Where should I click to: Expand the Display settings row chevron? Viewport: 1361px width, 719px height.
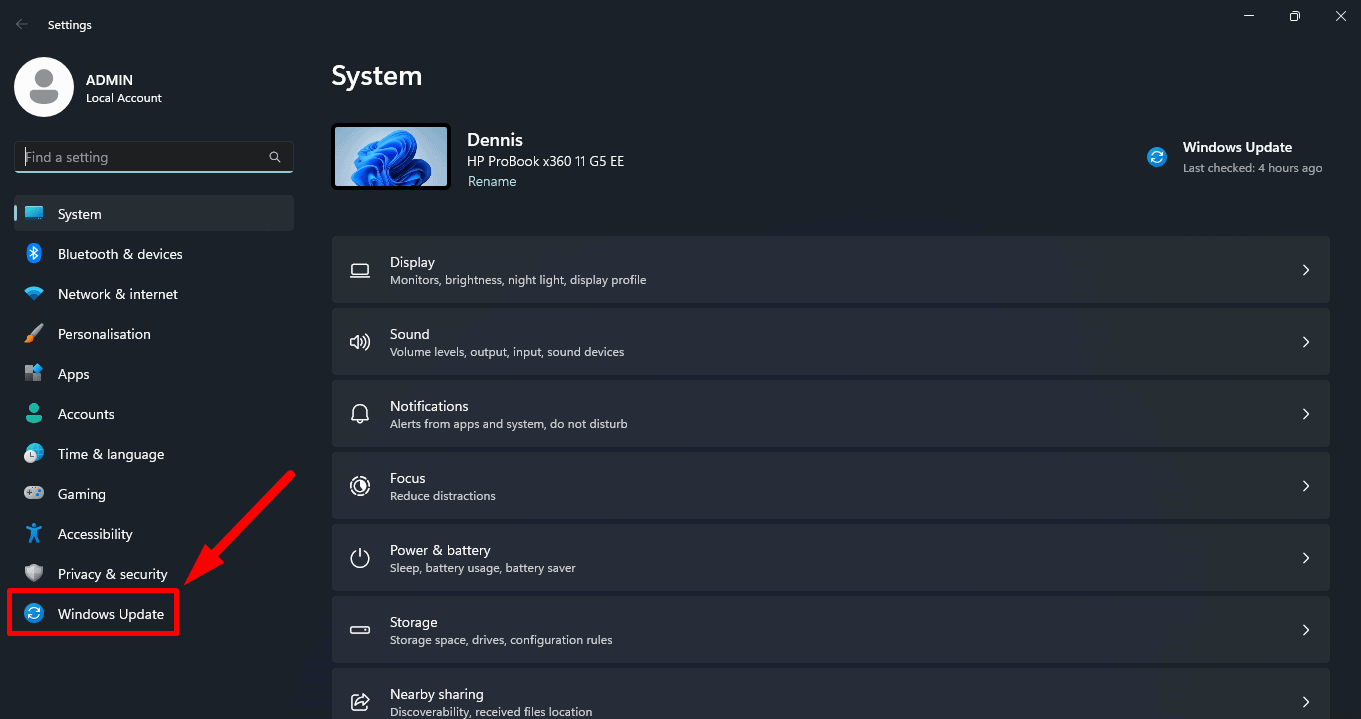tap(1305, 269)
